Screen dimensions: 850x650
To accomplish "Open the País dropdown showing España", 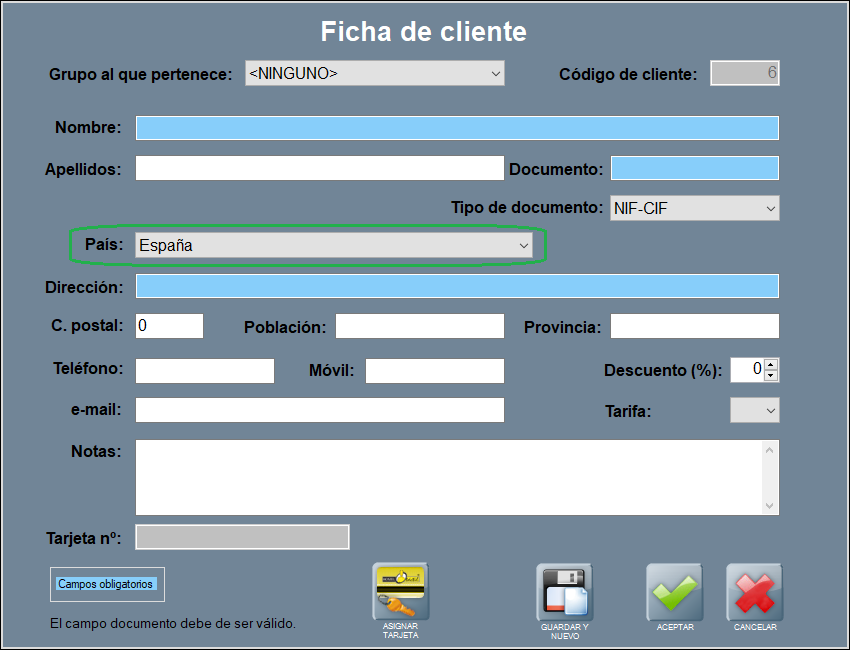I will (334, 245).
